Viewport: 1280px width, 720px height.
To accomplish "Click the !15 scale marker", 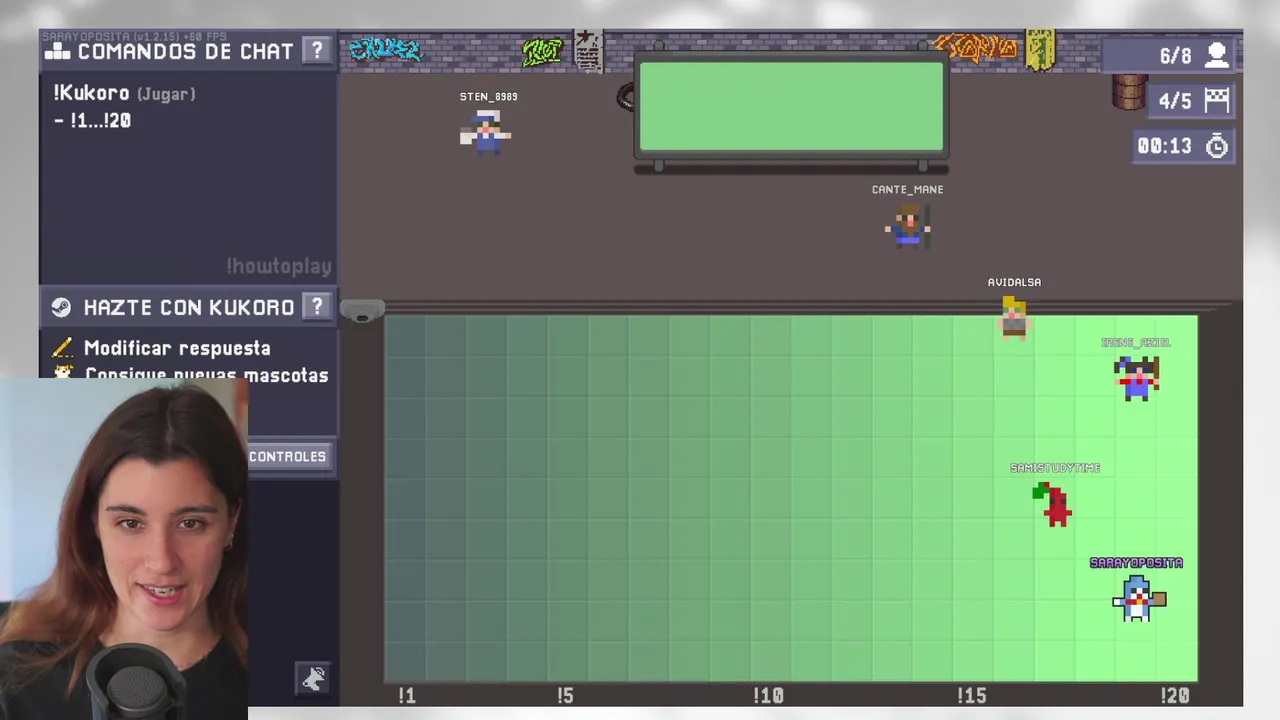I will click(971, 695).
